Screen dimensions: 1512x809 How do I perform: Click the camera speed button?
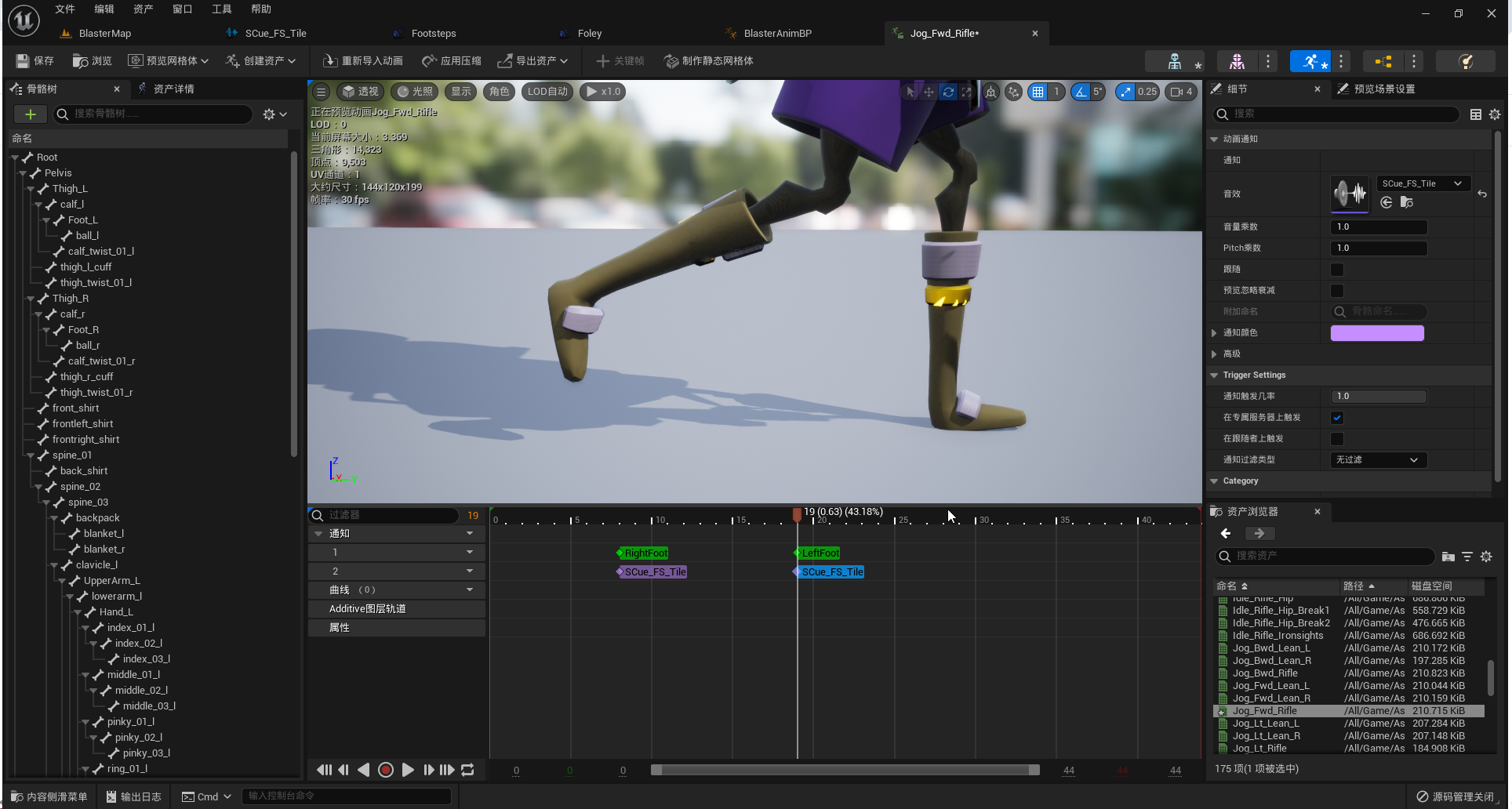pyautogui.click(x=1181, y=92)
